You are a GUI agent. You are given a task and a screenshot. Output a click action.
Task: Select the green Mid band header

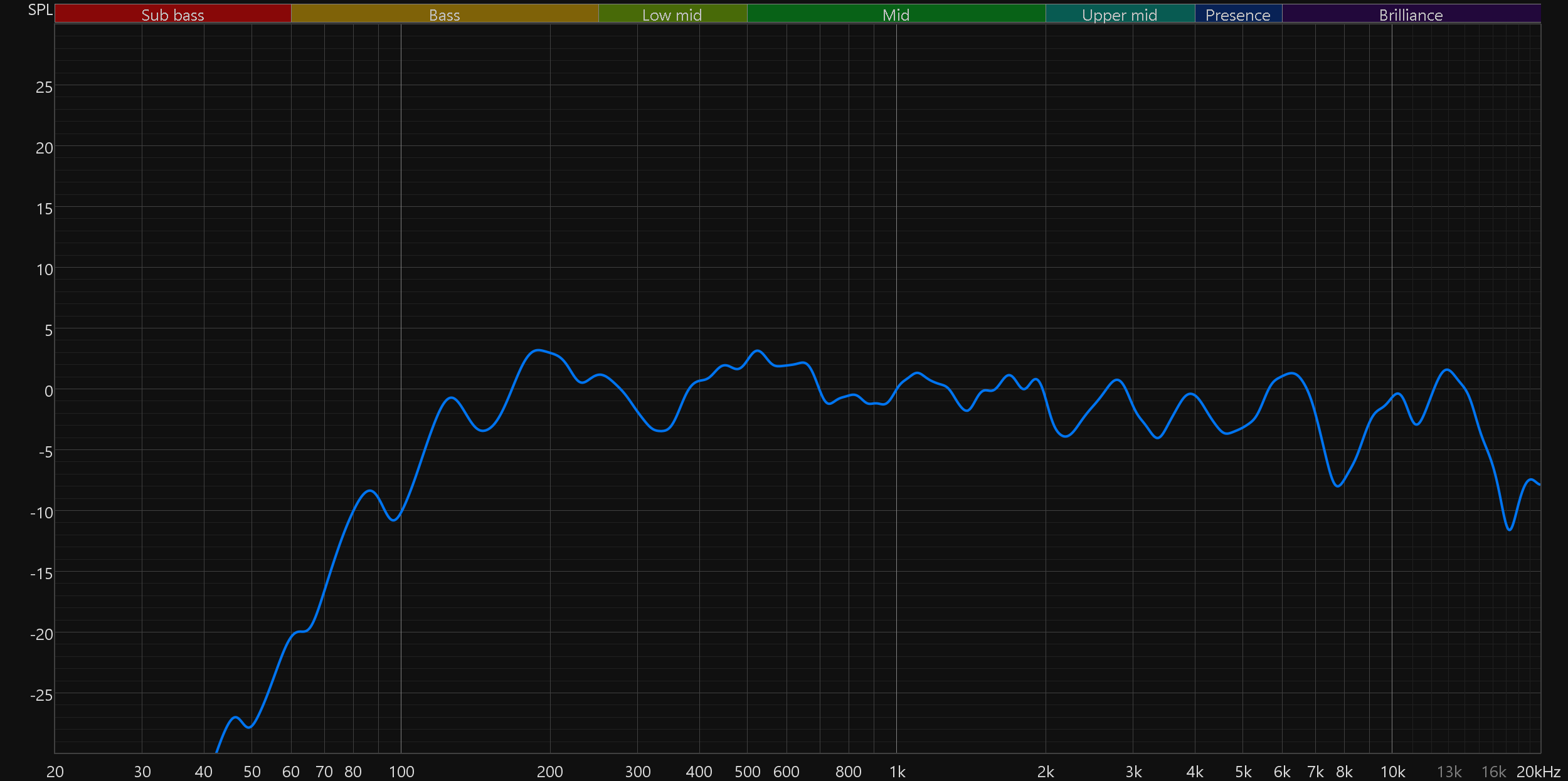click(x=896, y=14)
